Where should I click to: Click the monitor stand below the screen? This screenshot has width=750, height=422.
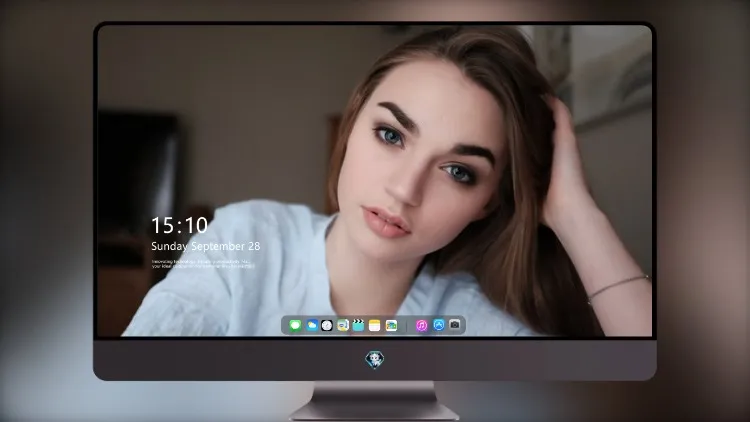pyautogui.click(x=375, y=401)
